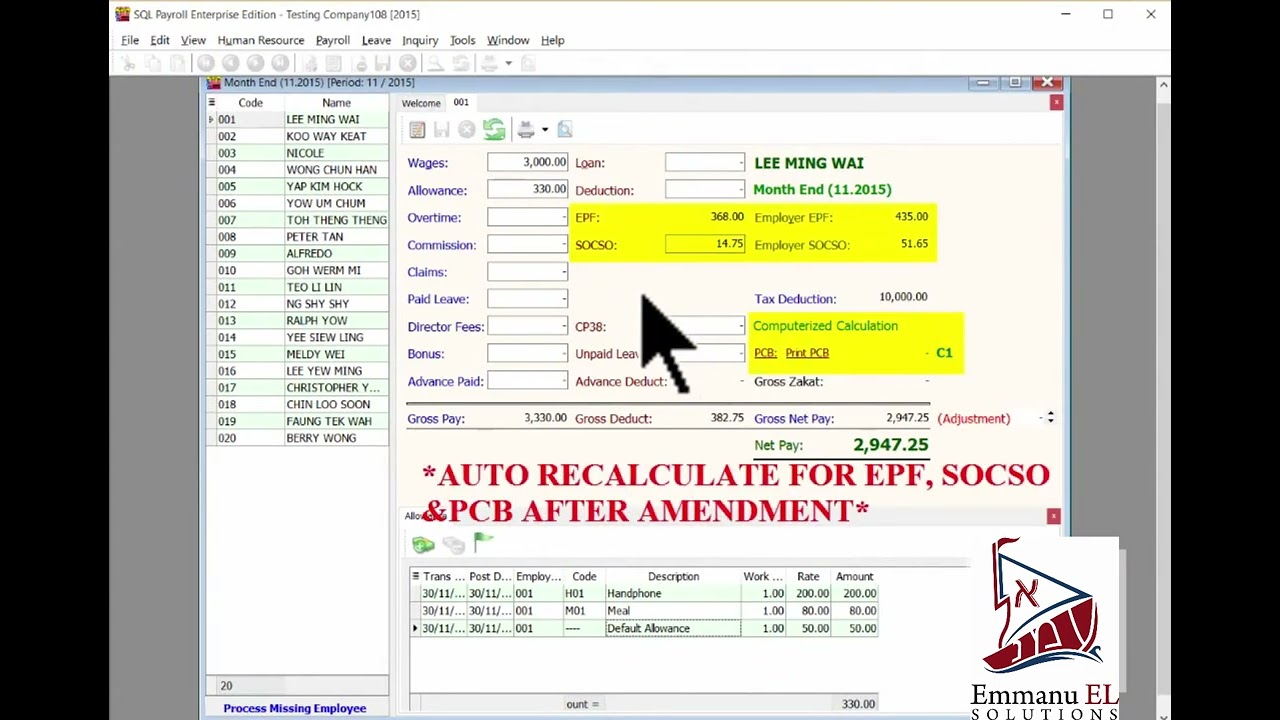This screenshot has width=1280, height=720.
Task: Click the Name column header in employee list
Action: [x=336, y=102]
